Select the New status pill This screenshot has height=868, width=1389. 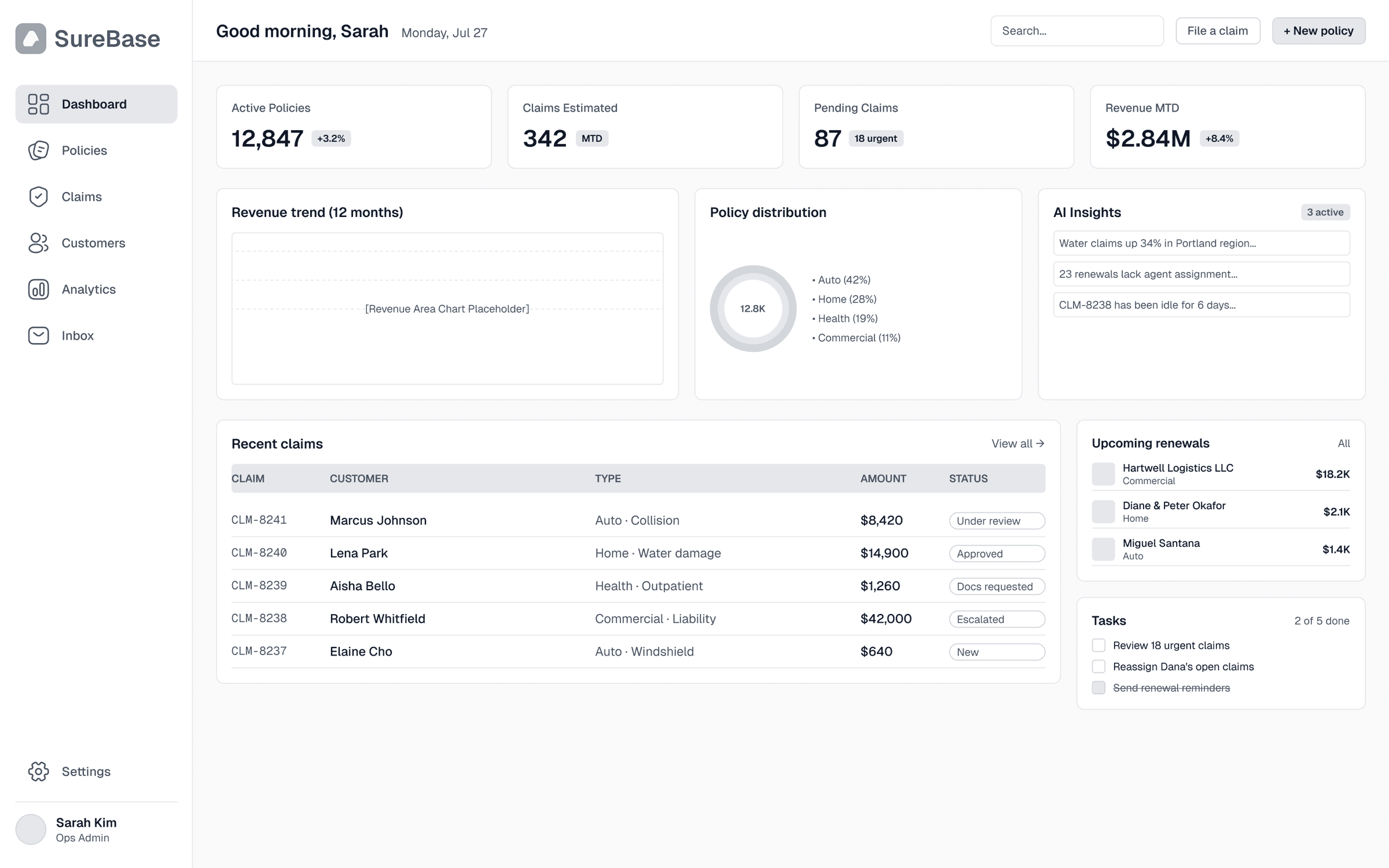point(997,652)
